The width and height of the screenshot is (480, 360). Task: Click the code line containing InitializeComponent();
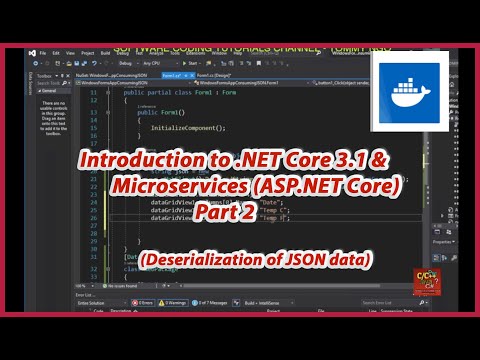click(188, 128)
